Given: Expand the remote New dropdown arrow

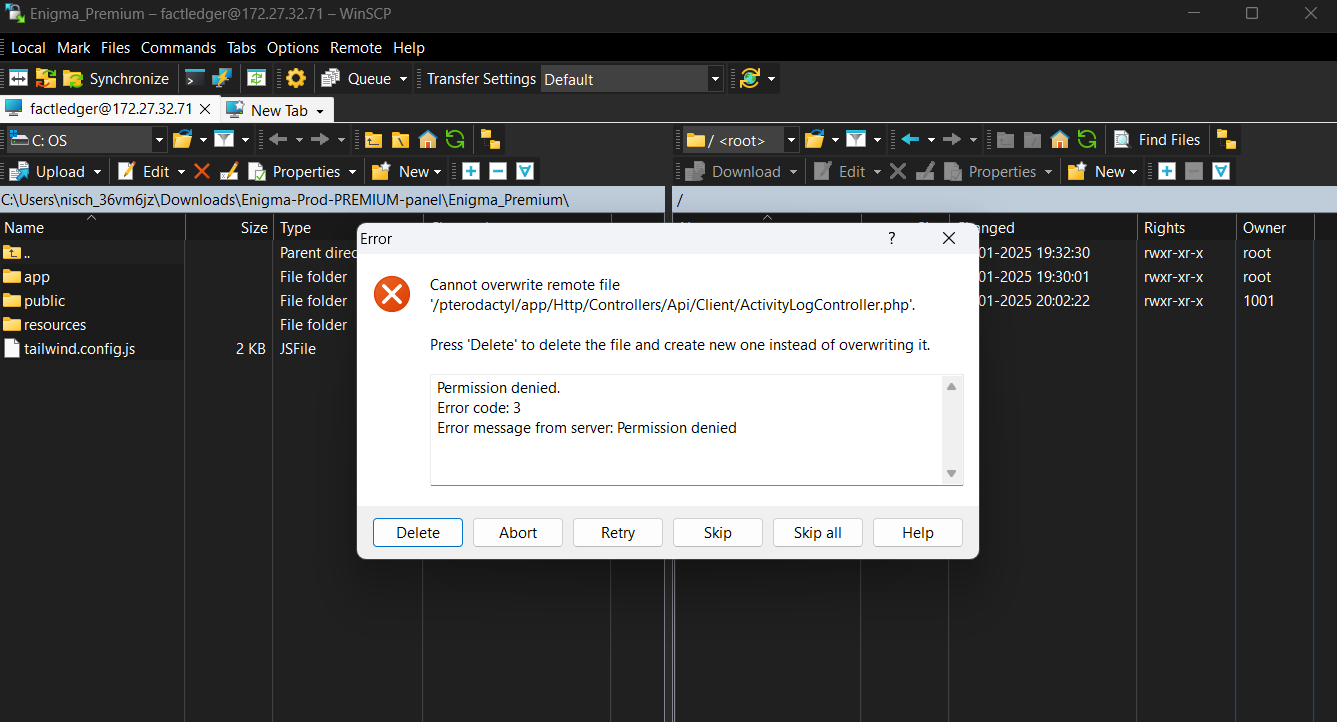Looking at the screenshot, I should (1133, 172).
